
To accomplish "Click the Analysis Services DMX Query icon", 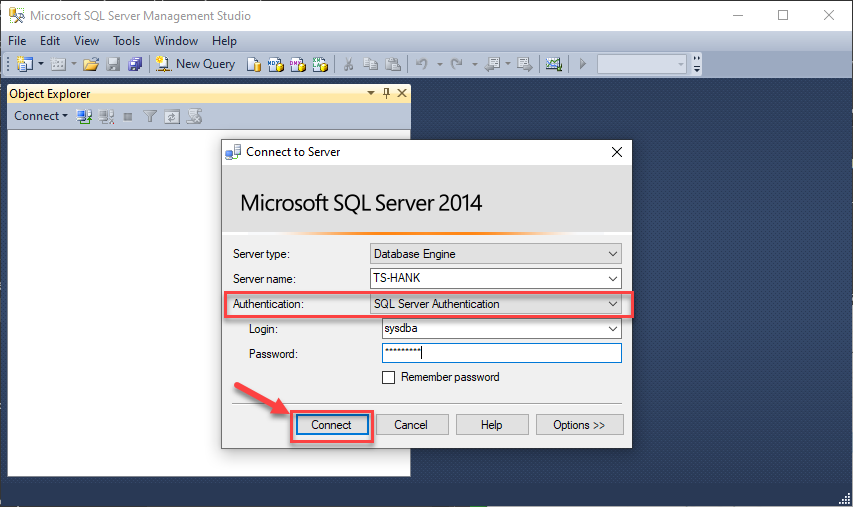I will [x=298, y=64].
